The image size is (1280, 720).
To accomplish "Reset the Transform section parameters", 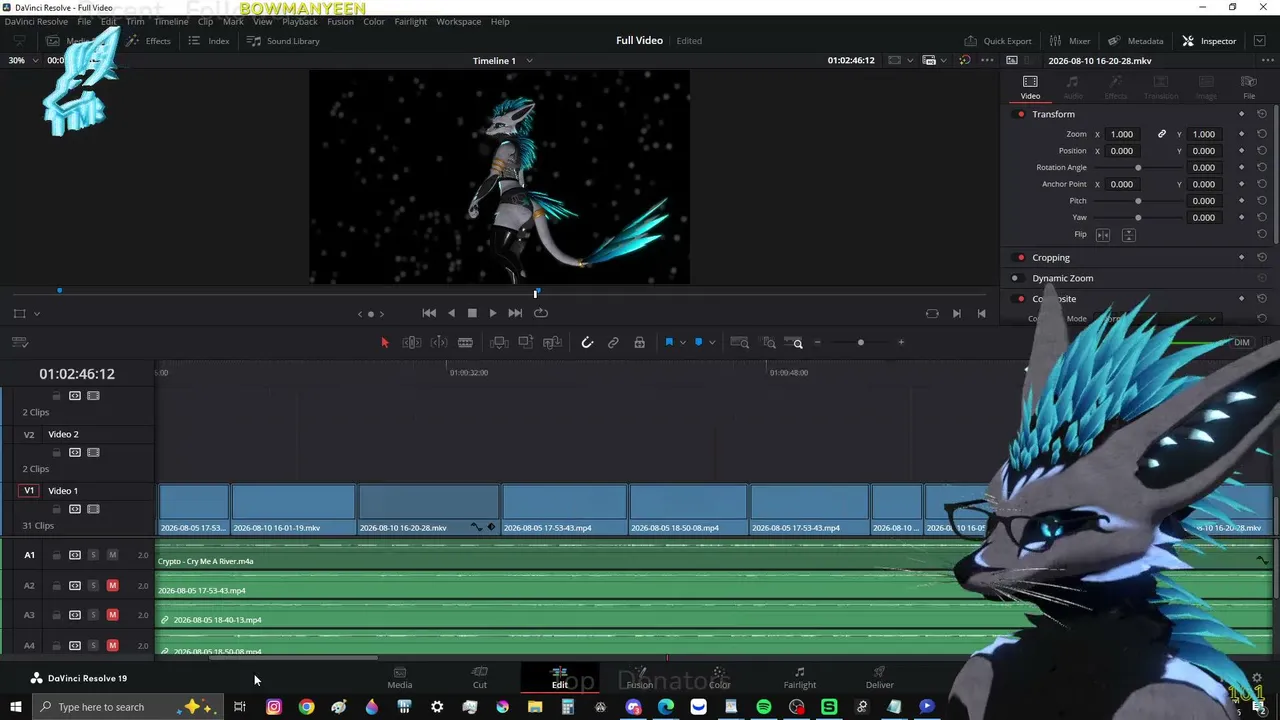I will tap(1262, 114).
